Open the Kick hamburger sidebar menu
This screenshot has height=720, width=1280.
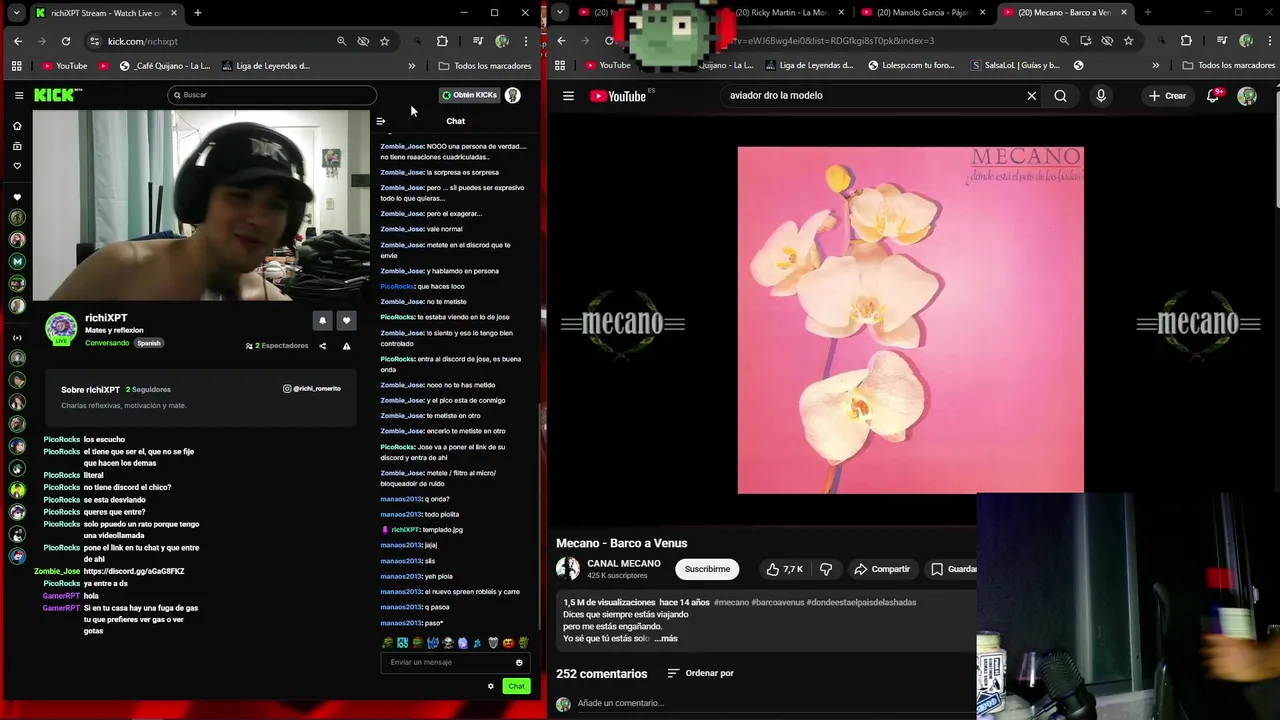(19, 95)
